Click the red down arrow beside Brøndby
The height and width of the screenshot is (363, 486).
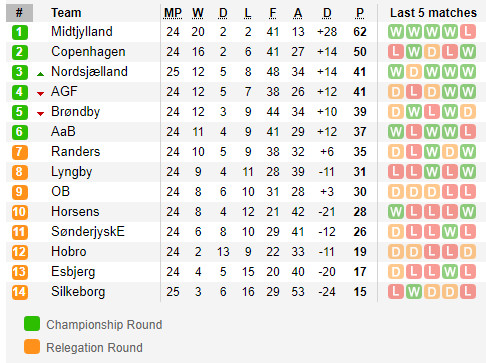40,114
